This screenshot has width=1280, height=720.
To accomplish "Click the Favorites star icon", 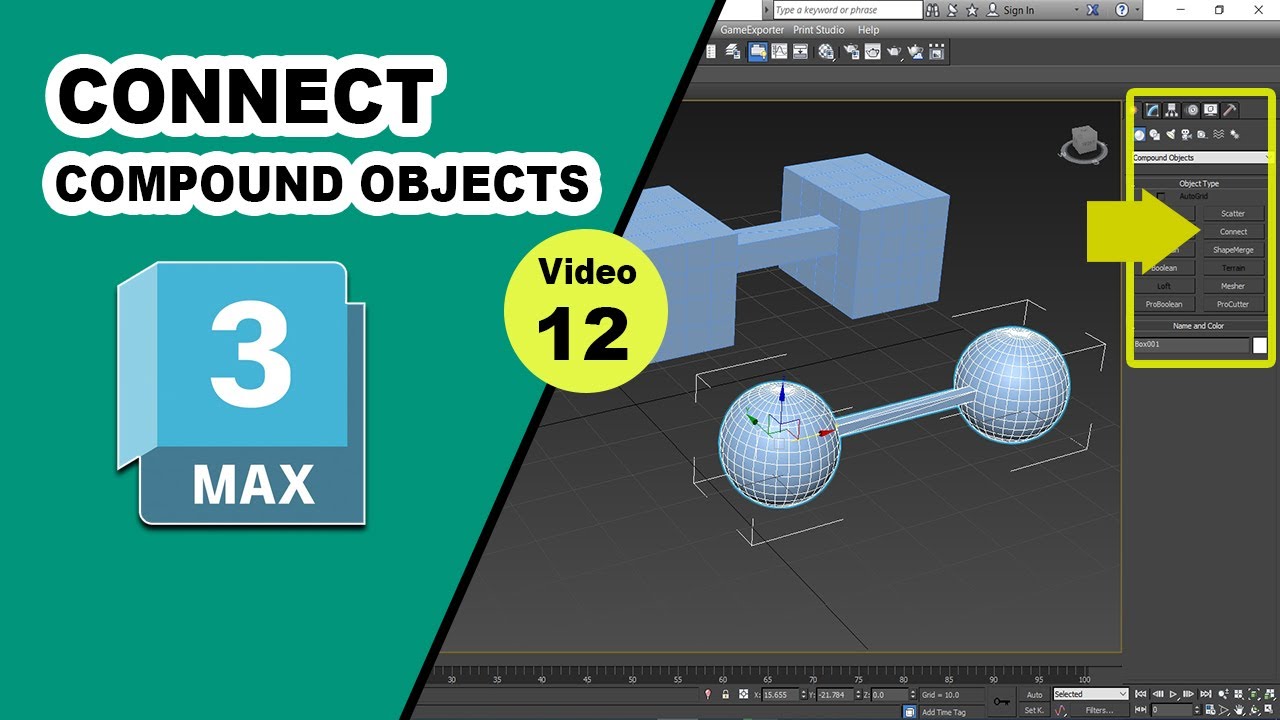I will pyautogui.click(x=972, y=10).
